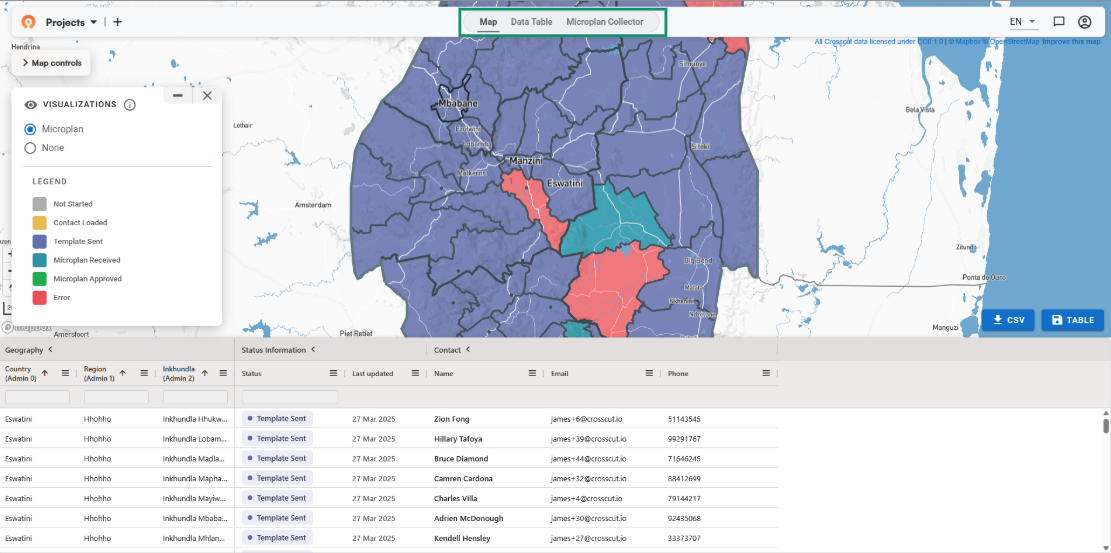1111x553 pixels.
Task: Click the Not Started legend swatch
Action: click(40, 203)
